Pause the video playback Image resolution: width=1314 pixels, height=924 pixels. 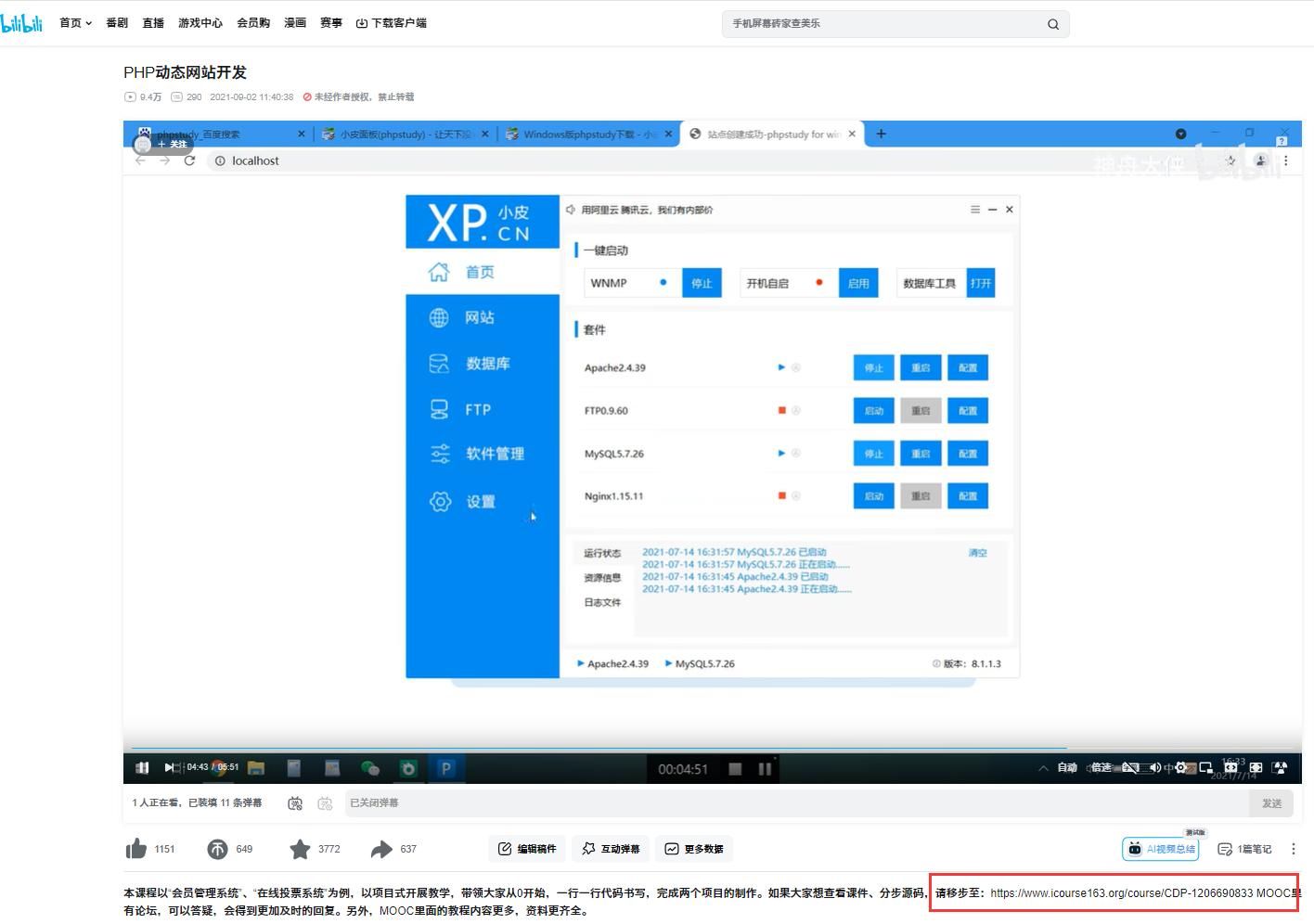click(142, 767)
